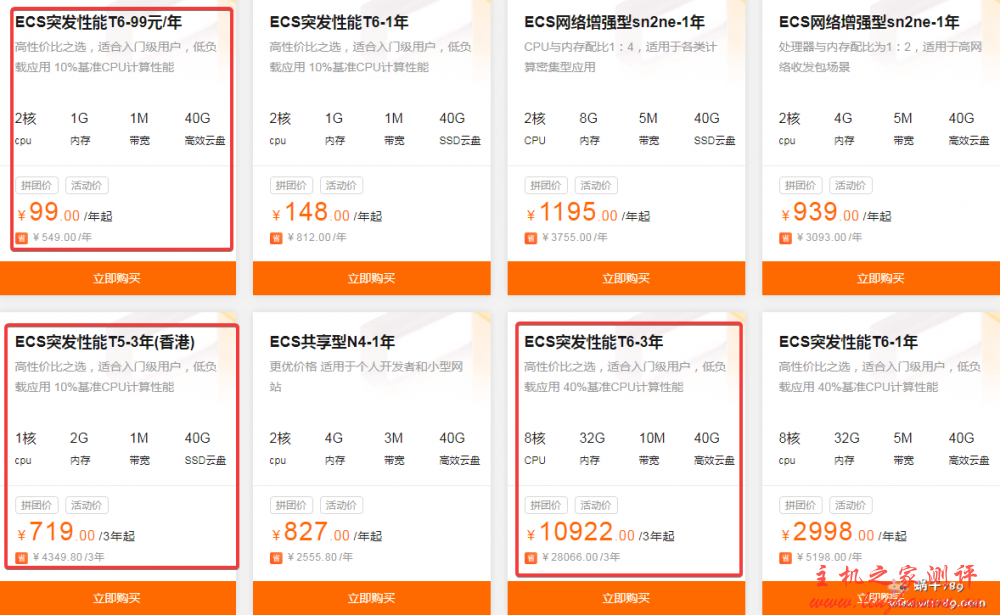Click the orange icon beside ¥3093.00/年
Screen dimensions: 1000x615
[x=786, y=238]
